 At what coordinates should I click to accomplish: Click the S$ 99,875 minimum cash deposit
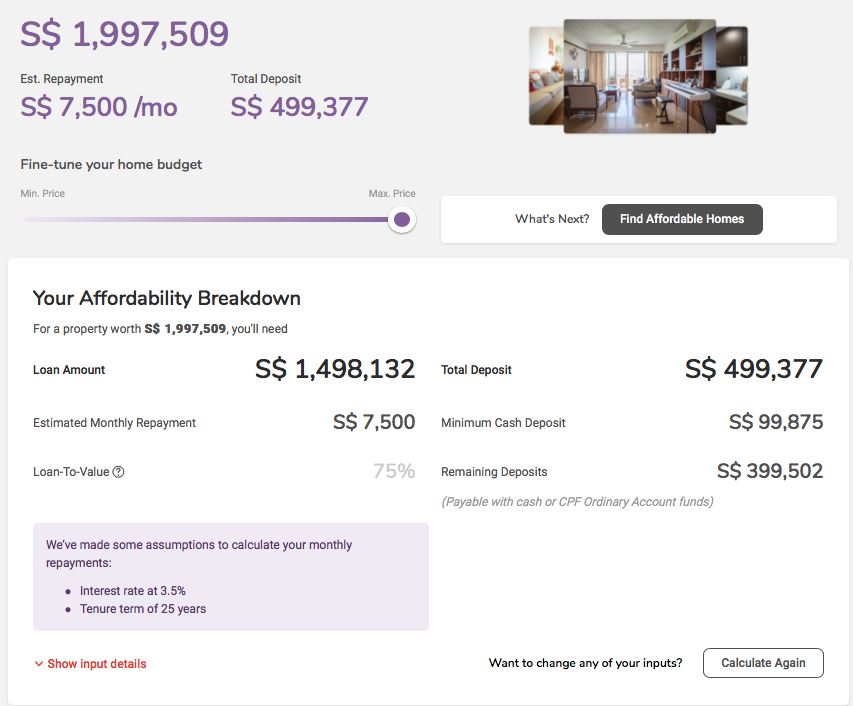[x=776, y=422]
